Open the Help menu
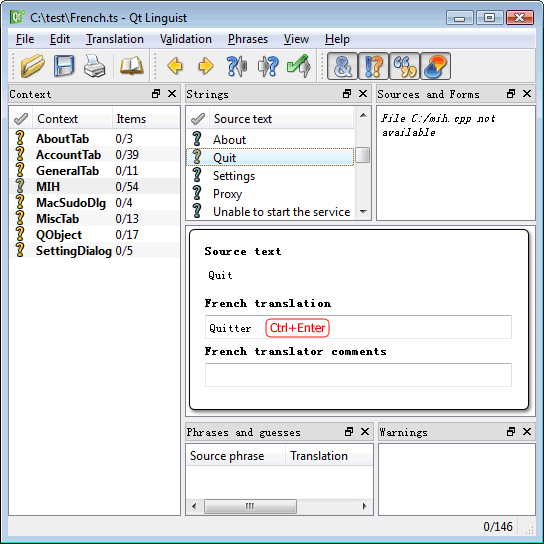 [337, 39]
